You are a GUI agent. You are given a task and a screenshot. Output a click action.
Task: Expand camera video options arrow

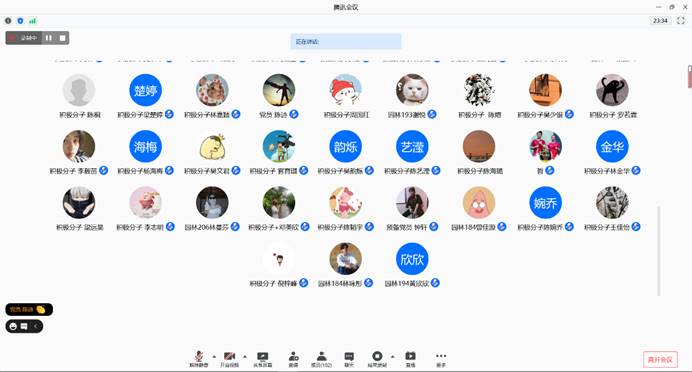pos(245,356)
